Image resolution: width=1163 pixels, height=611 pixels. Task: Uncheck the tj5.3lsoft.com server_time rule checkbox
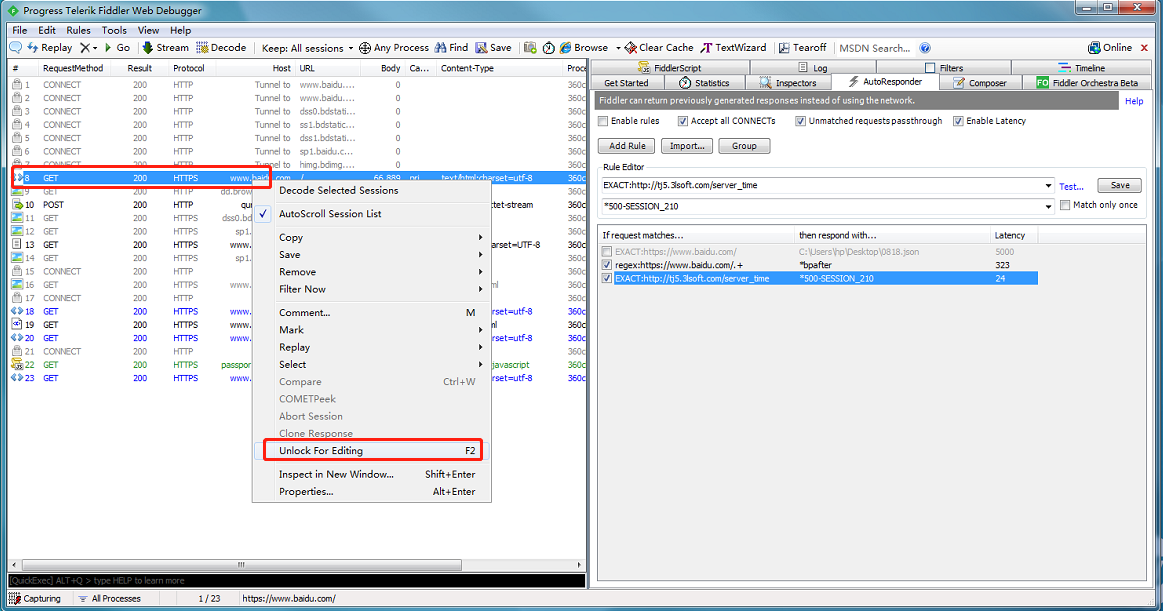(607, 279)
